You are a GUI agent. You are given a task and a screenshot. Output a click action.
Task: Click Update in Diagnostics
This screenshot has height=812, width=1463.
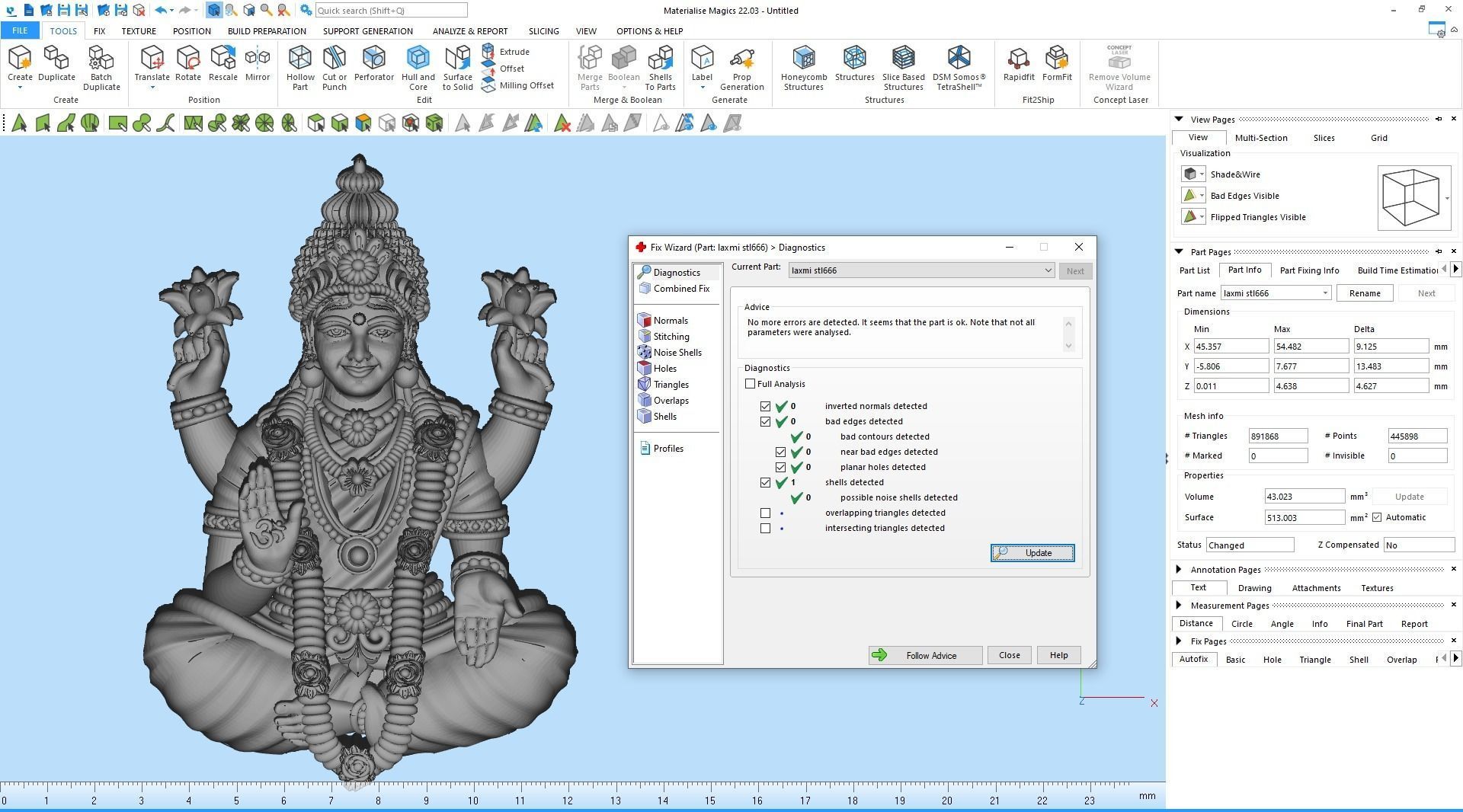pyautogui.click(x=1032, y=553)
